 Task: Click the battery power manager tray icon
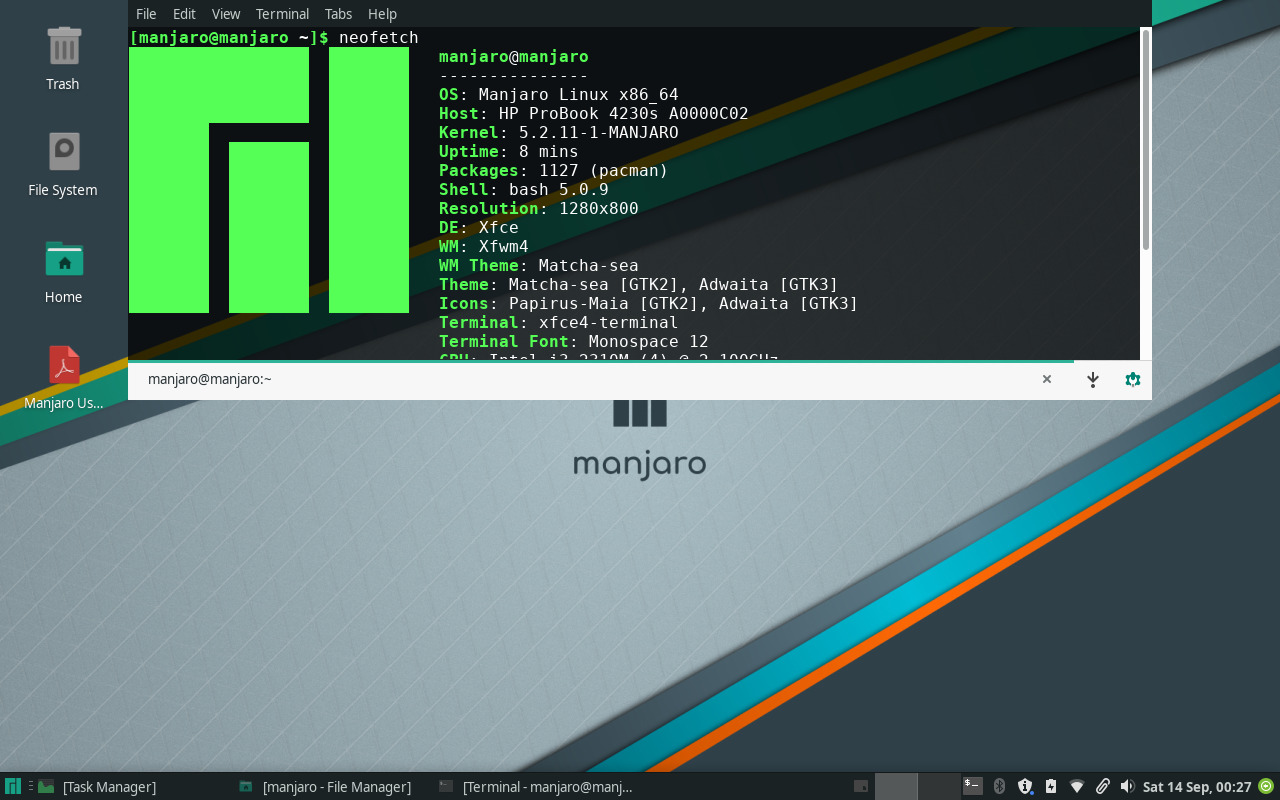tap(1050, 786)
